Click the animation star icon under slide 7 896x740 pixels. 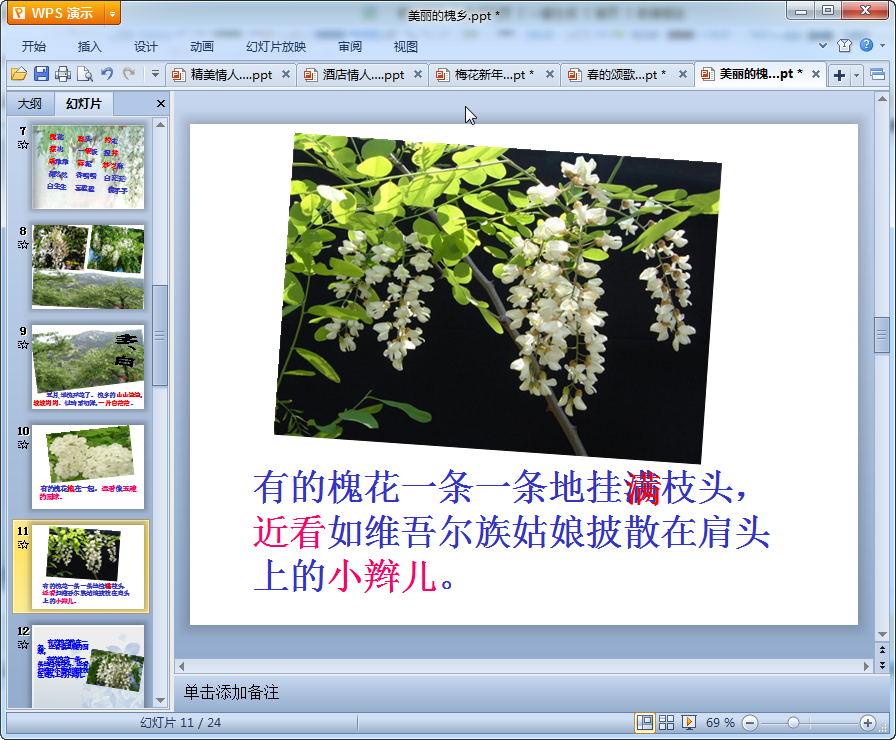click(23, 145)
